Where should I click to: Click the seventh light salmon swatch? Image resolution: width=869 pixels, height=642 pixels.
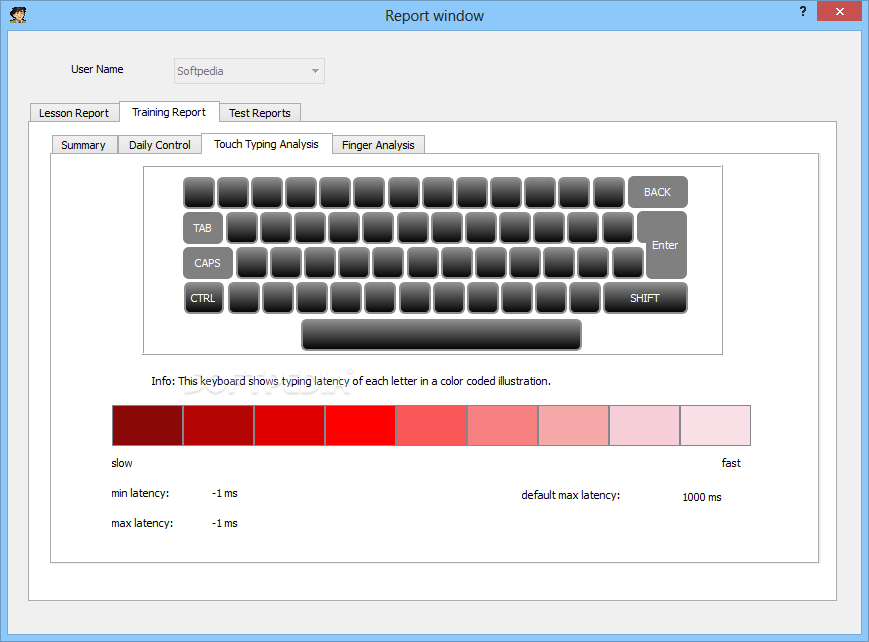tap(574, 425)
